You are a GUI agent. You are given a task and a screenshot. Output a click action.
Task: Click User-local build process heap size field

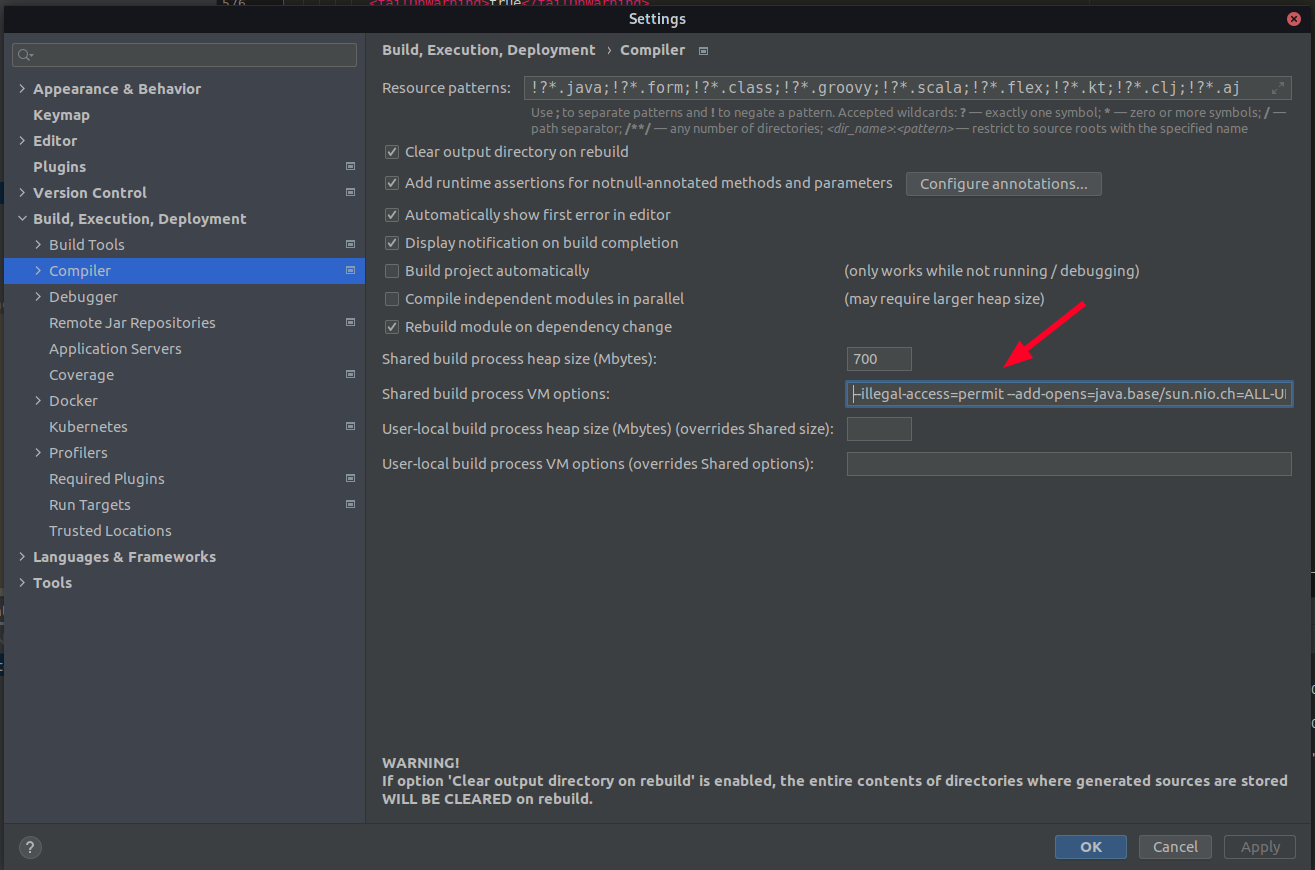pos(878,428)
